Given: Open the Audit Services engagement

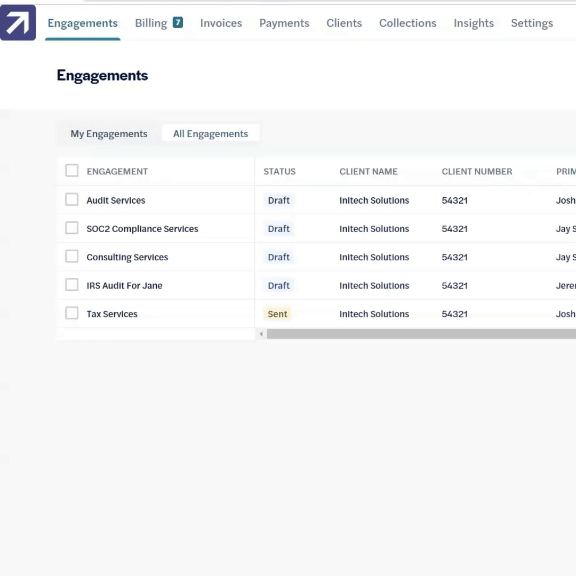Looking at the screenshot, I should [x=116, y=201].
